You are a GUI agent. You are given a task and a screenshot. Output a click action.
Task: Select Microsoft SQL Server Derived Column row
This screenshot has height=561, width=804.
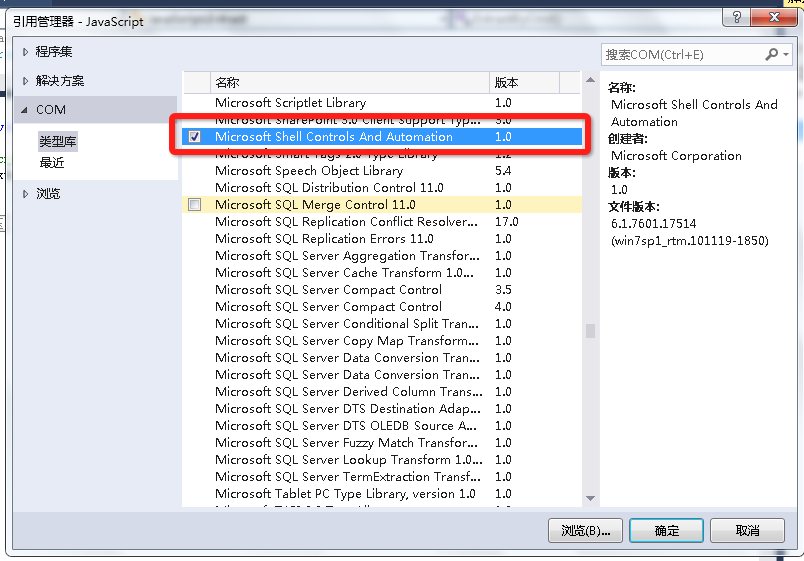382,391
